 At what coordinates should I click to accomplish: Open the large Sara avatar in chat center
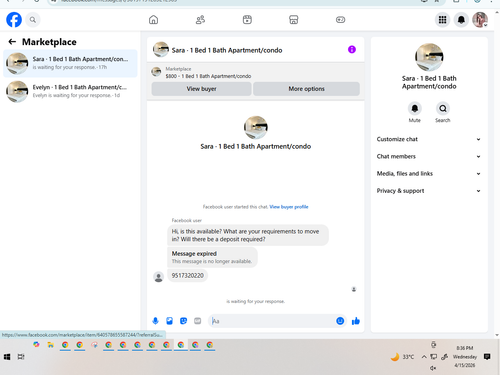coord(256,127)
